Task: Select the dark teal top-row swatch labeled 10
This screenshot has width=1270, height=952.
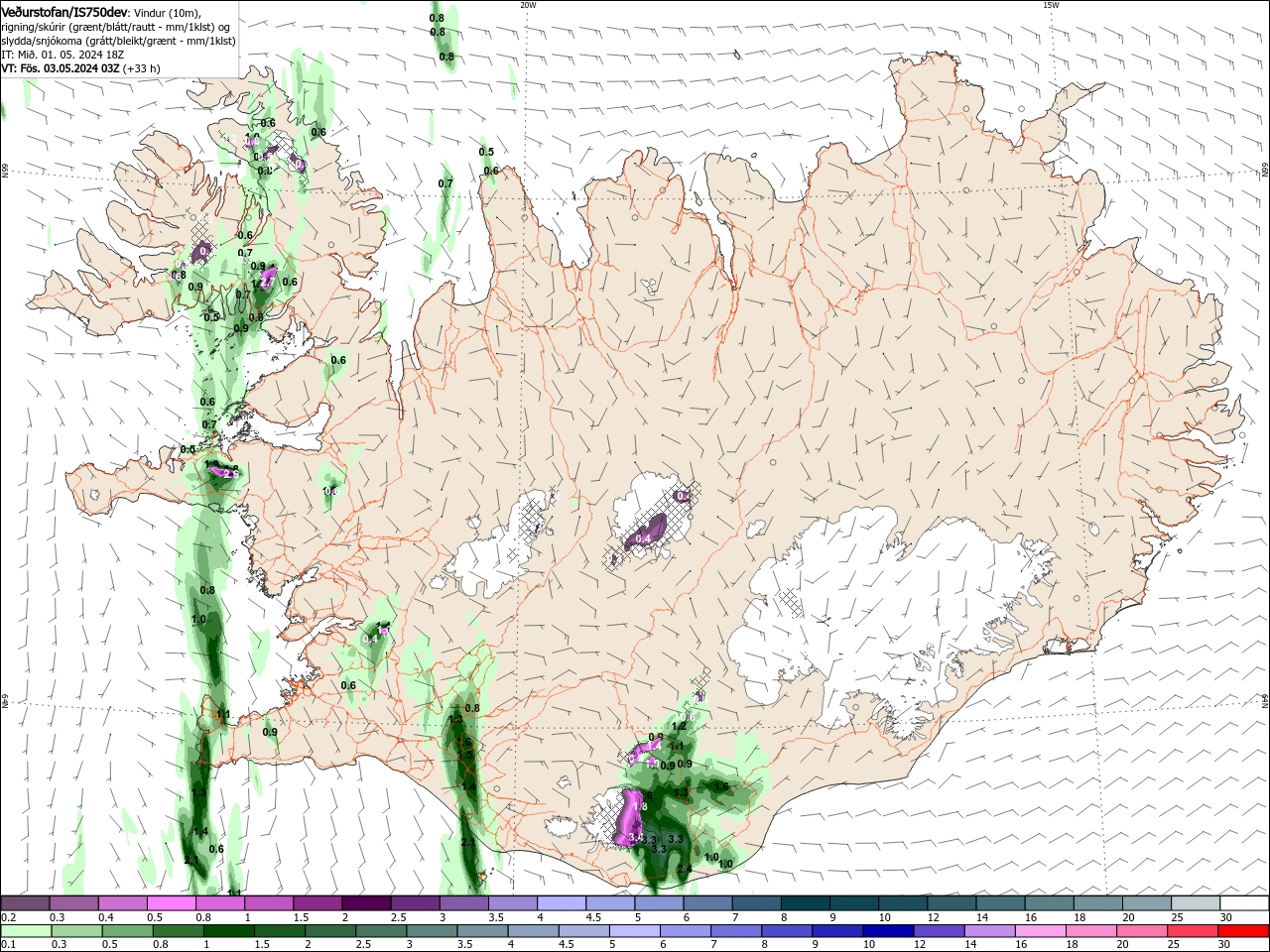Action: [904, 903]
